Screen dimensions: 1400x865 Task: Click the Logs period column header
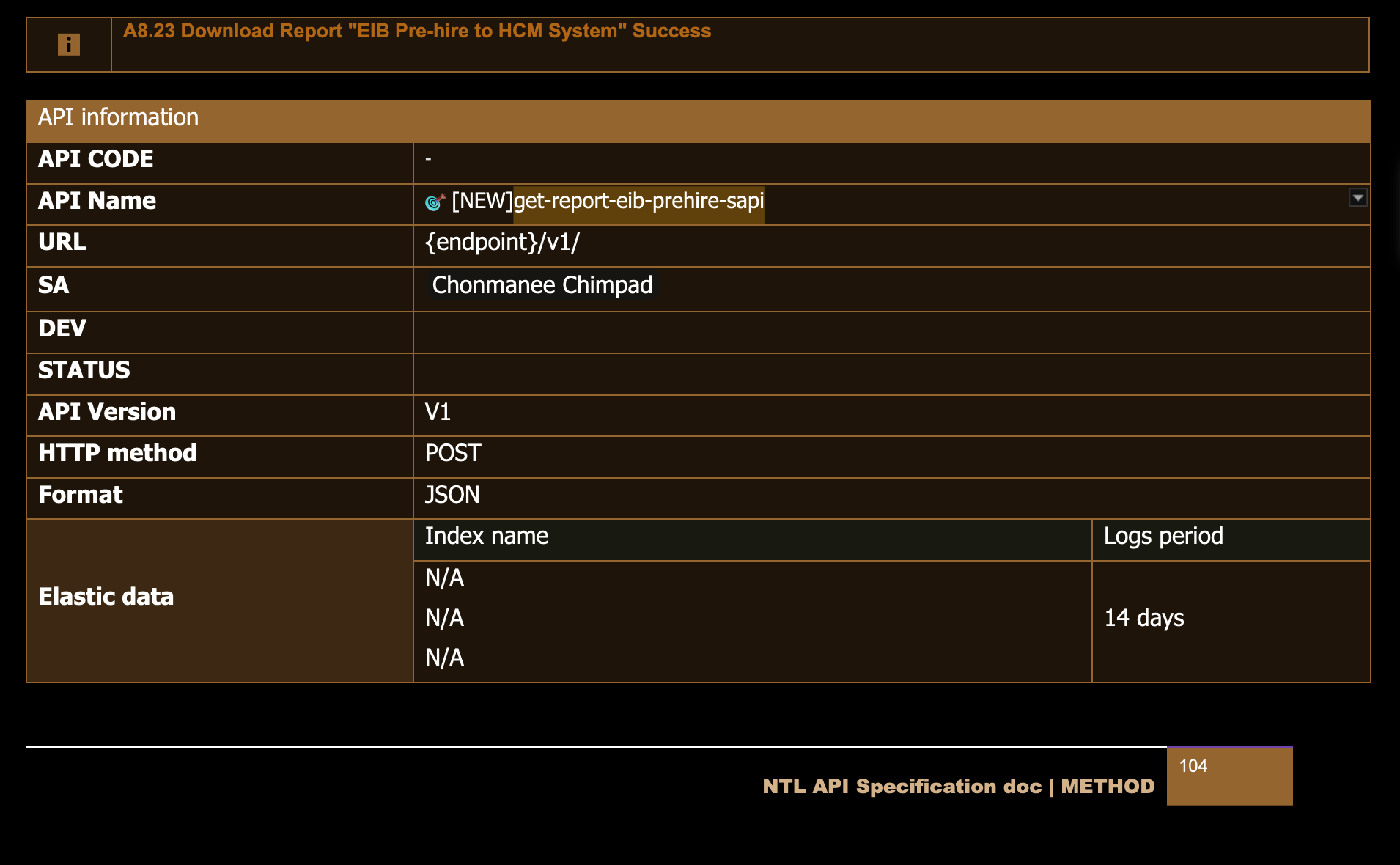(1163, 536)
